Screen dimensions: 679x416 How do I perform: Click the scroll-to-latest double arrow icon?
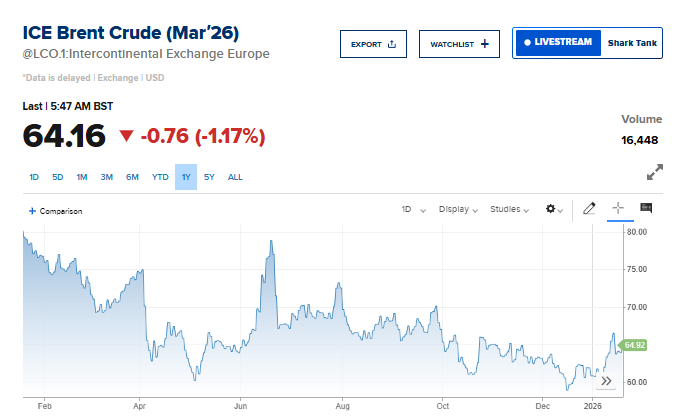click(606, 381)
